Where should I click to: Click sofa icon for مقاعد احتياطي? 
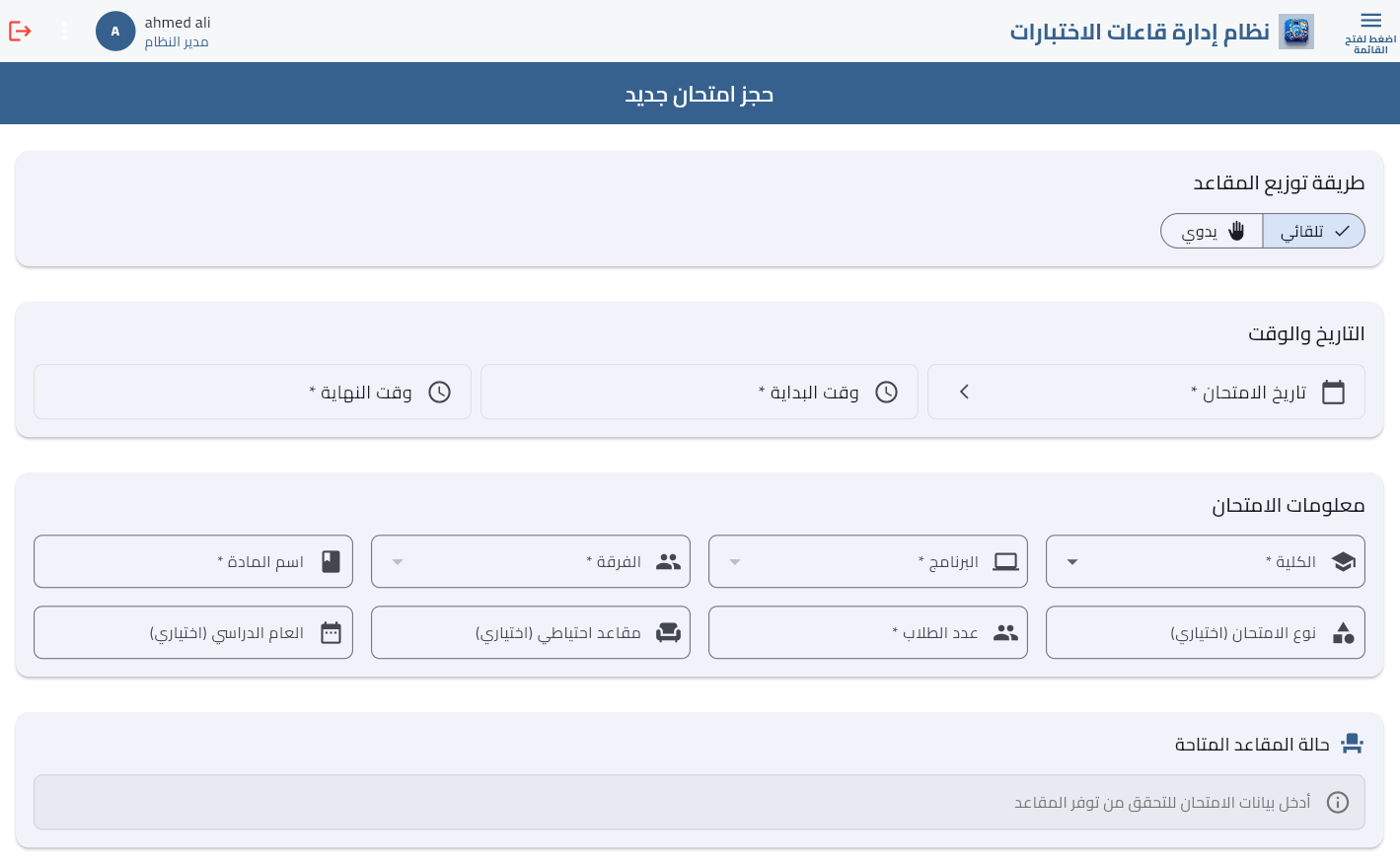(x=668, y=632)
